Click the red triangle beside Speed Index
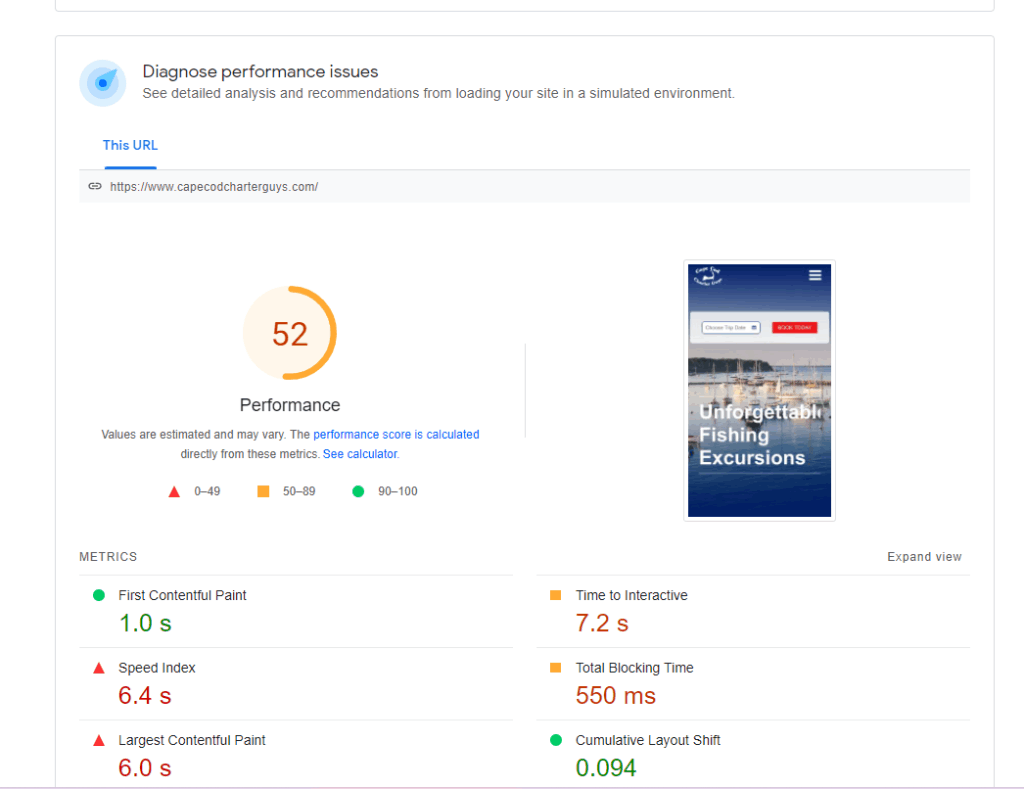 click(x=99, y=668)
